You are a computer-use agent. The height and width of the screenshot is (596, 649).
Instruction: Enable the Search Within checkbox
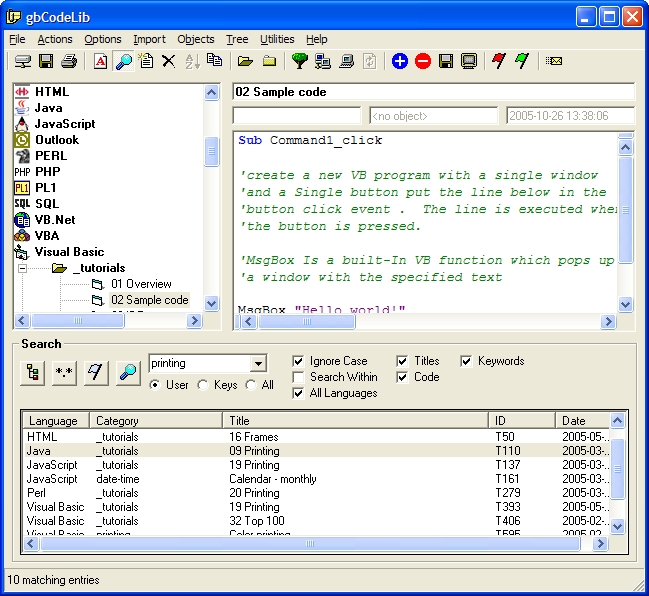pyautogui.click(x=298, y=377)
